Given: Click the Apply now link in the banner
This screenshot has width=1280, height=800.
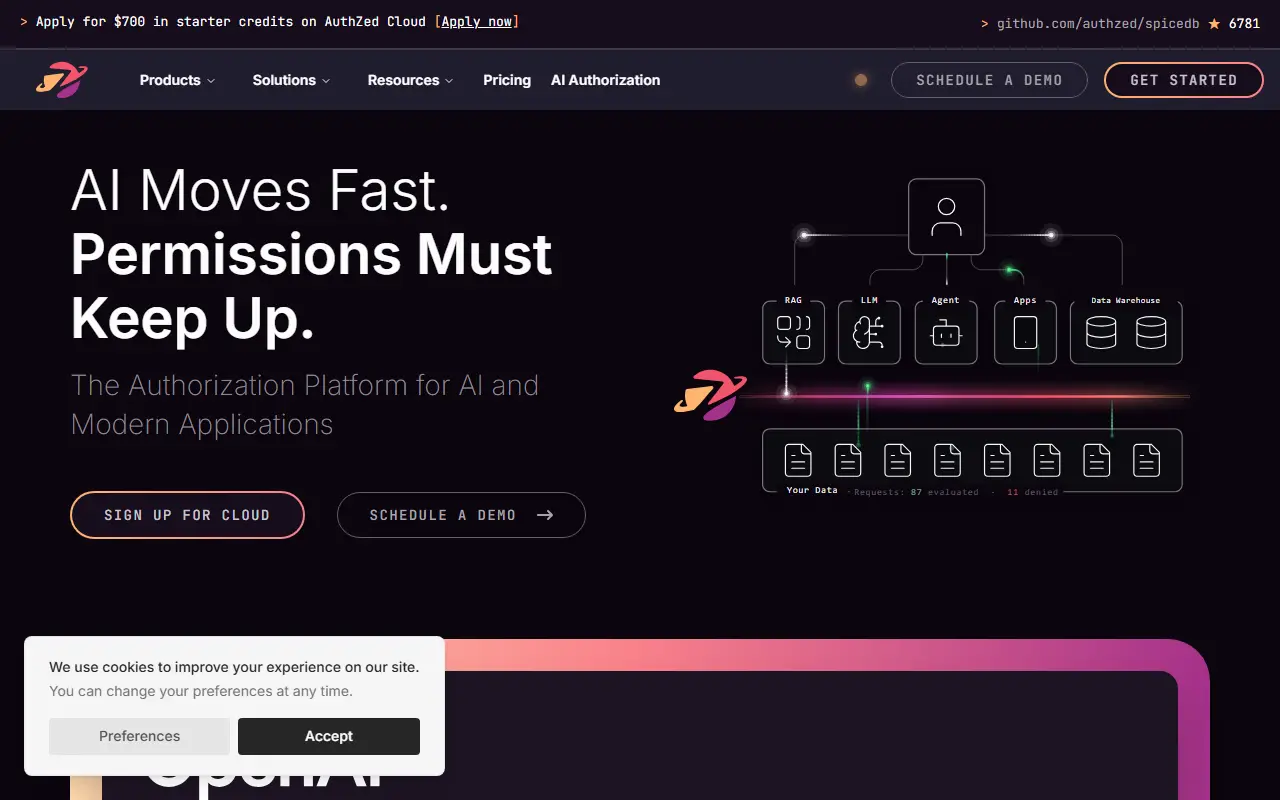Looking at the screenshot, I should click(x=477, y=22).
